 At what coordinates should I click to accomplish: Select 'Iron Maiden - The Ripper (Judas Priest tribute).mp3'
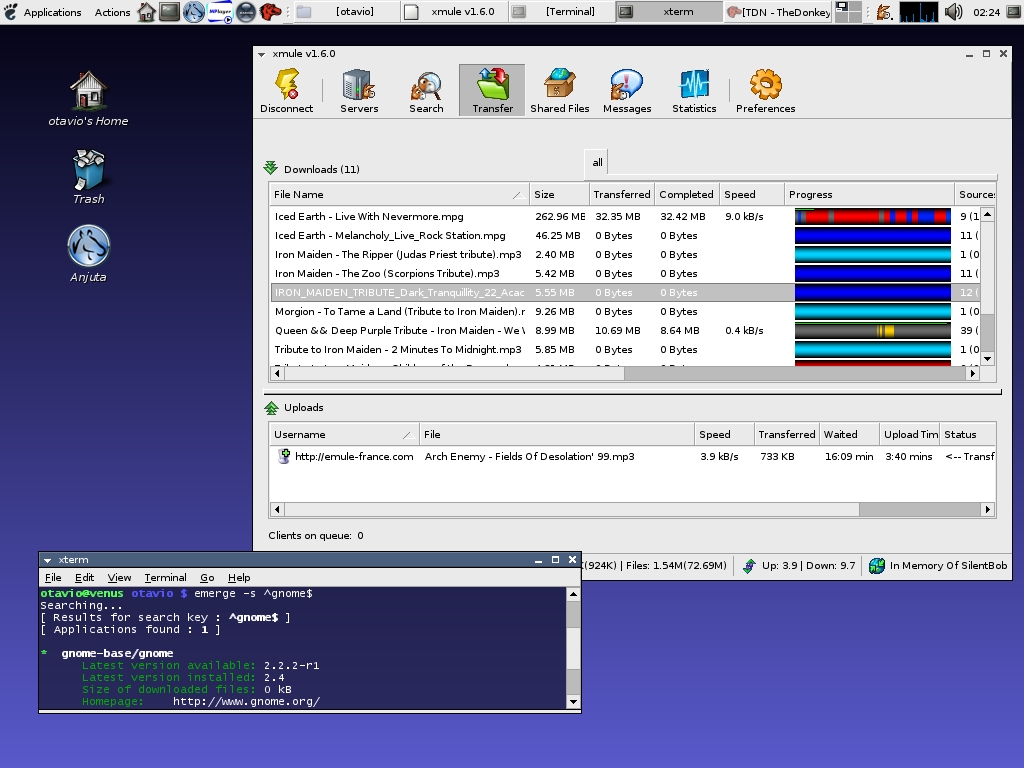624,255
